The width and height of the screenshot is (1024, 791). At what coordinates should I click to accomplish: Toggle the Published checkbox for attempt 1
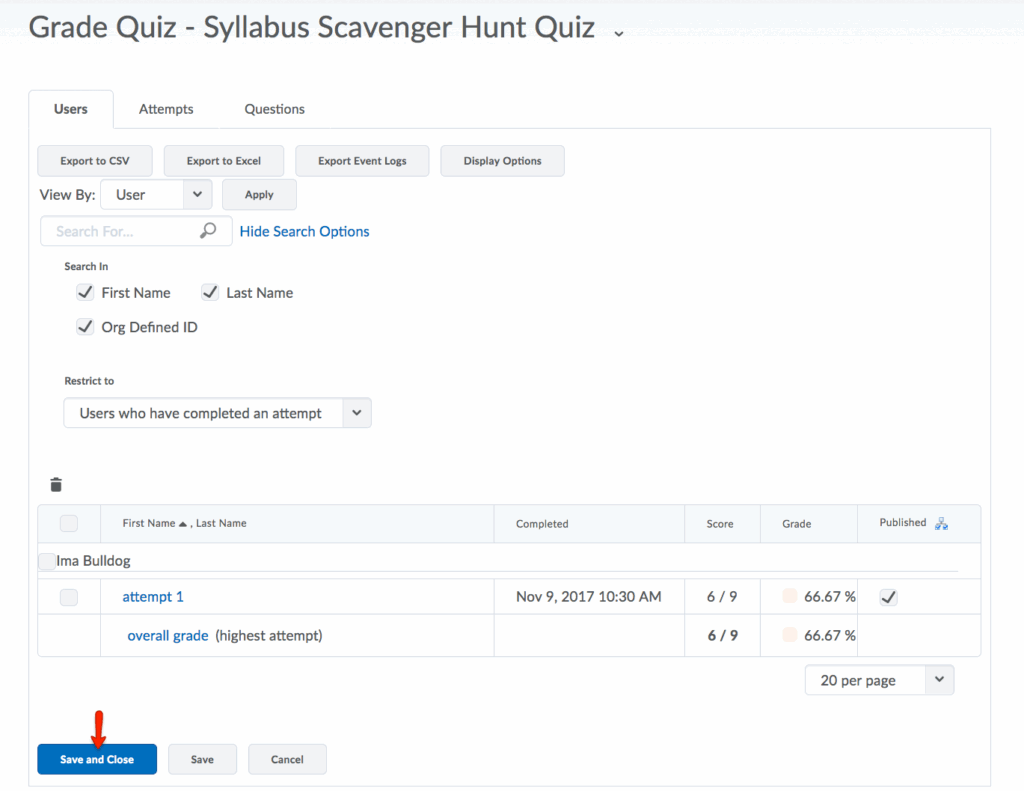[888, 597]
